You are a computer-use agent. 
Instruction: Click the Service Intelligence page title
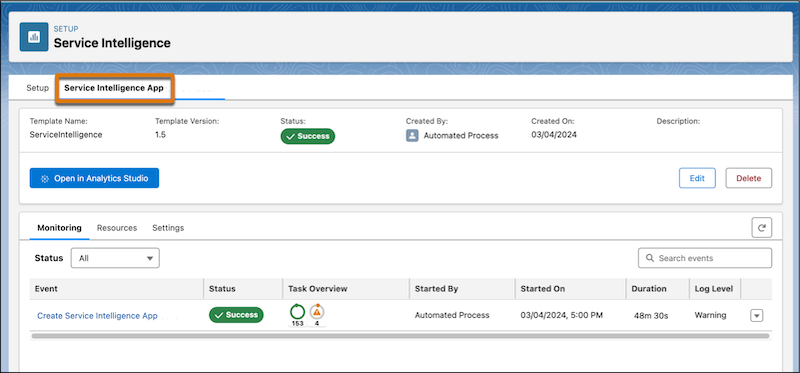point(112,43)
